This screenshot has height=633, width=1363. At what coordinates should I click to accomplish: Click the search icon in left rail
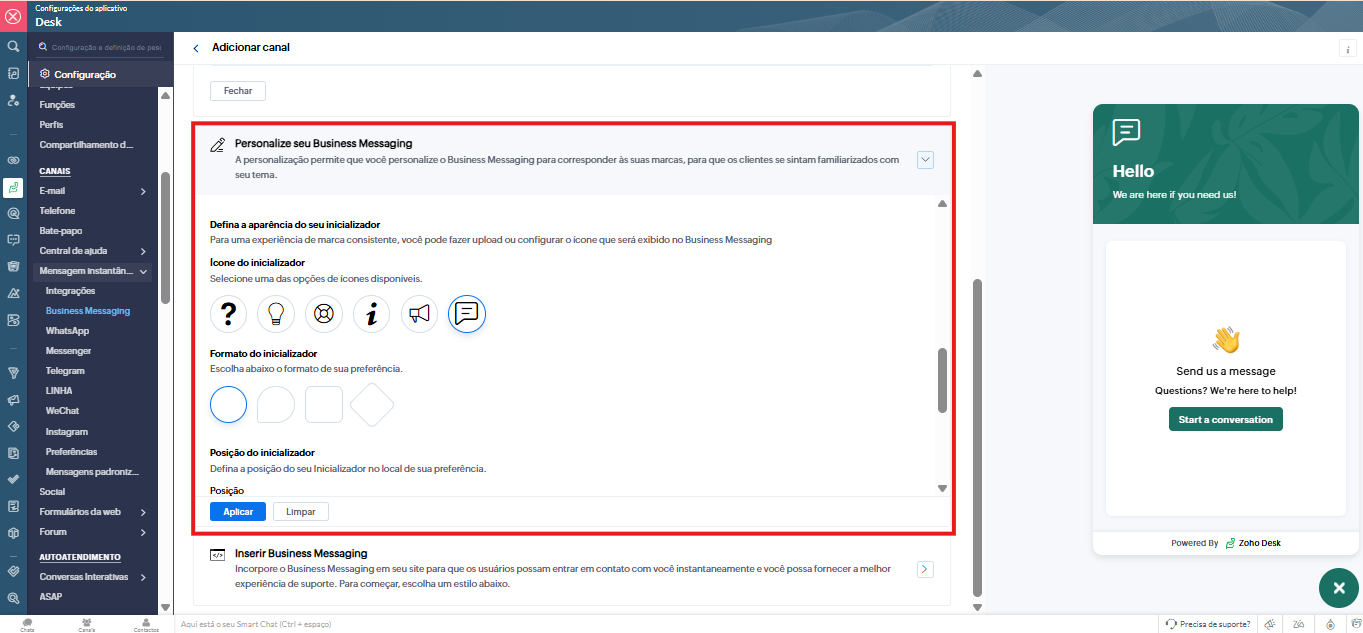point(13,46)
